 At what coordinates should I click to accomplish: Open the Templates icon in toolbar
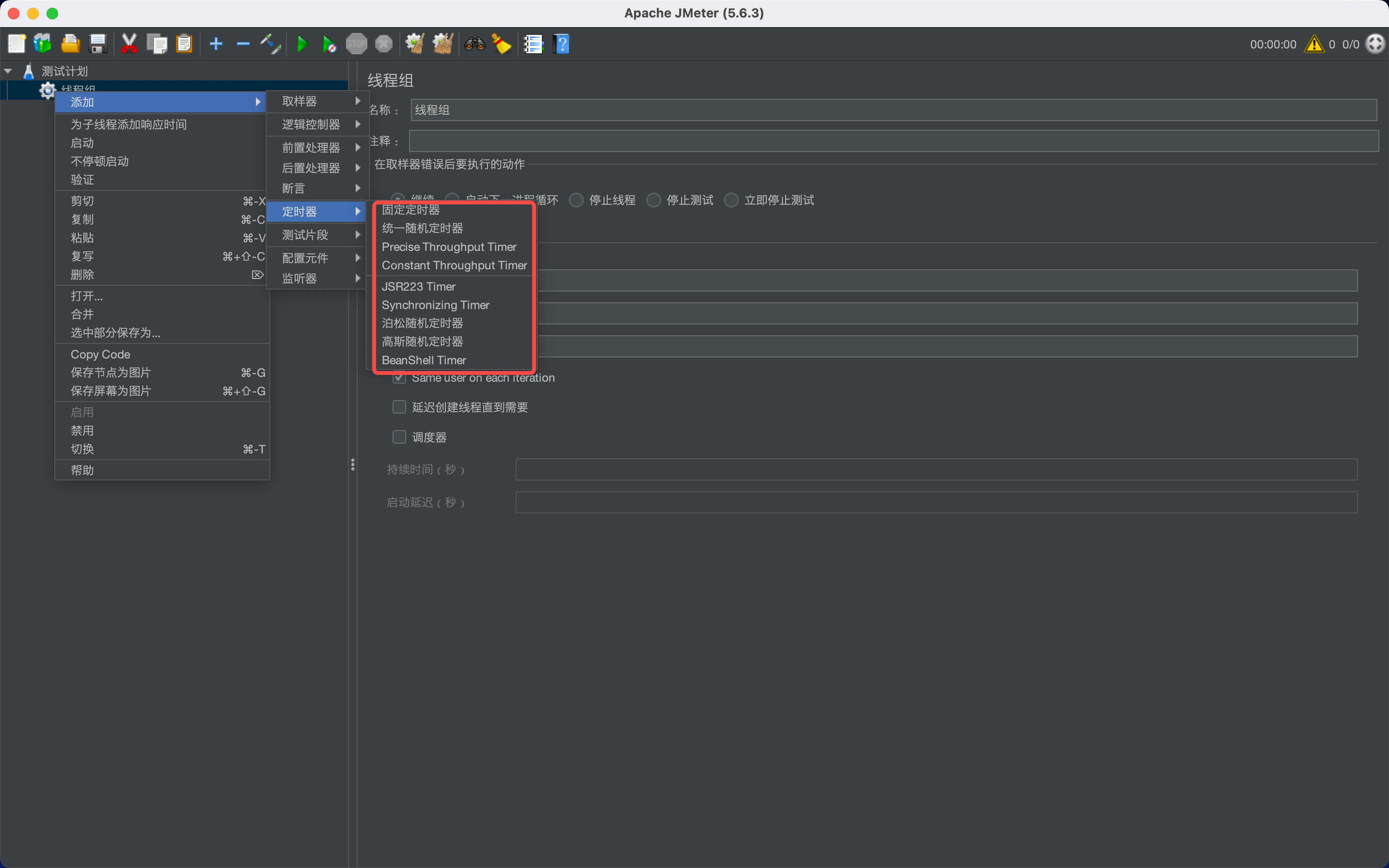(x=43, y=44)
